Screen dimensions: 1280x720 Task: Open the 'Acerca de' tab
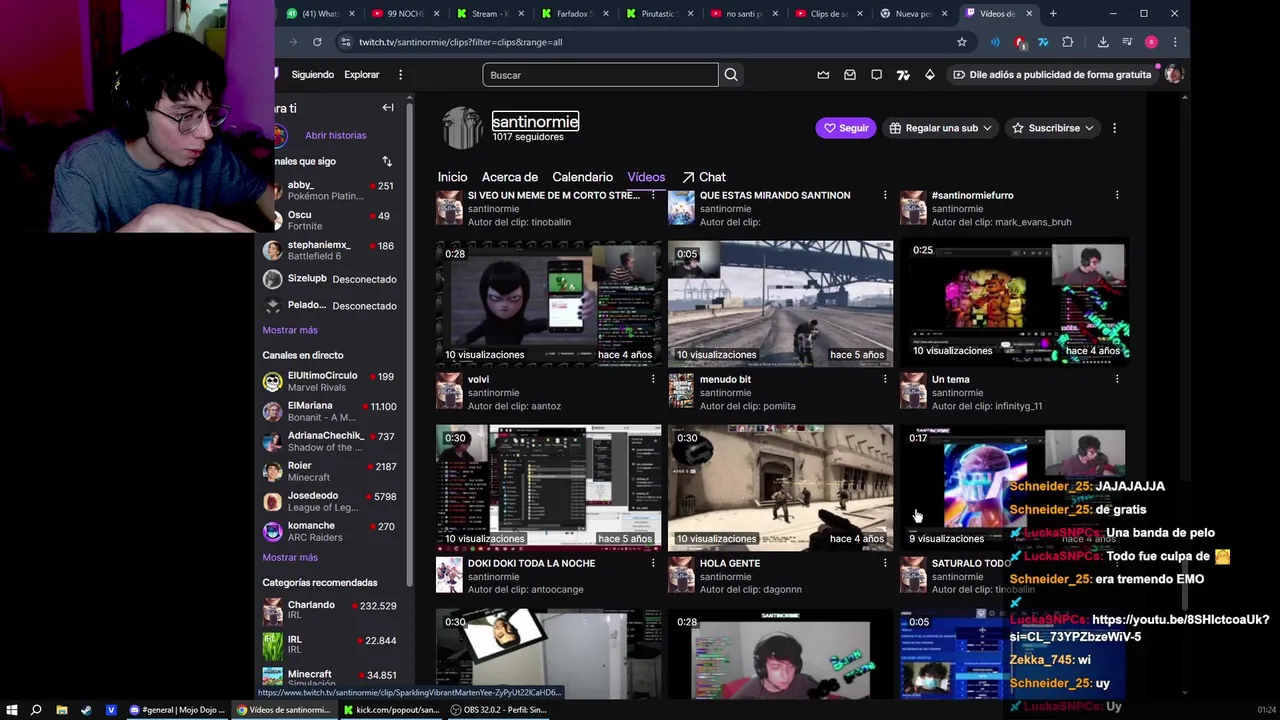(510, 177)
